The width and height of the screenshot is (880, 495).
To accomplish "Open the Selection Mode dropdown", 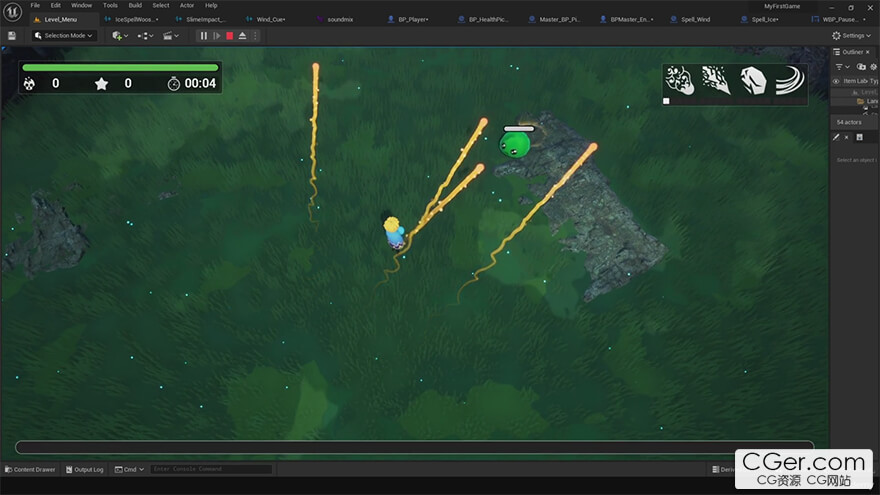I will [63, 35].
